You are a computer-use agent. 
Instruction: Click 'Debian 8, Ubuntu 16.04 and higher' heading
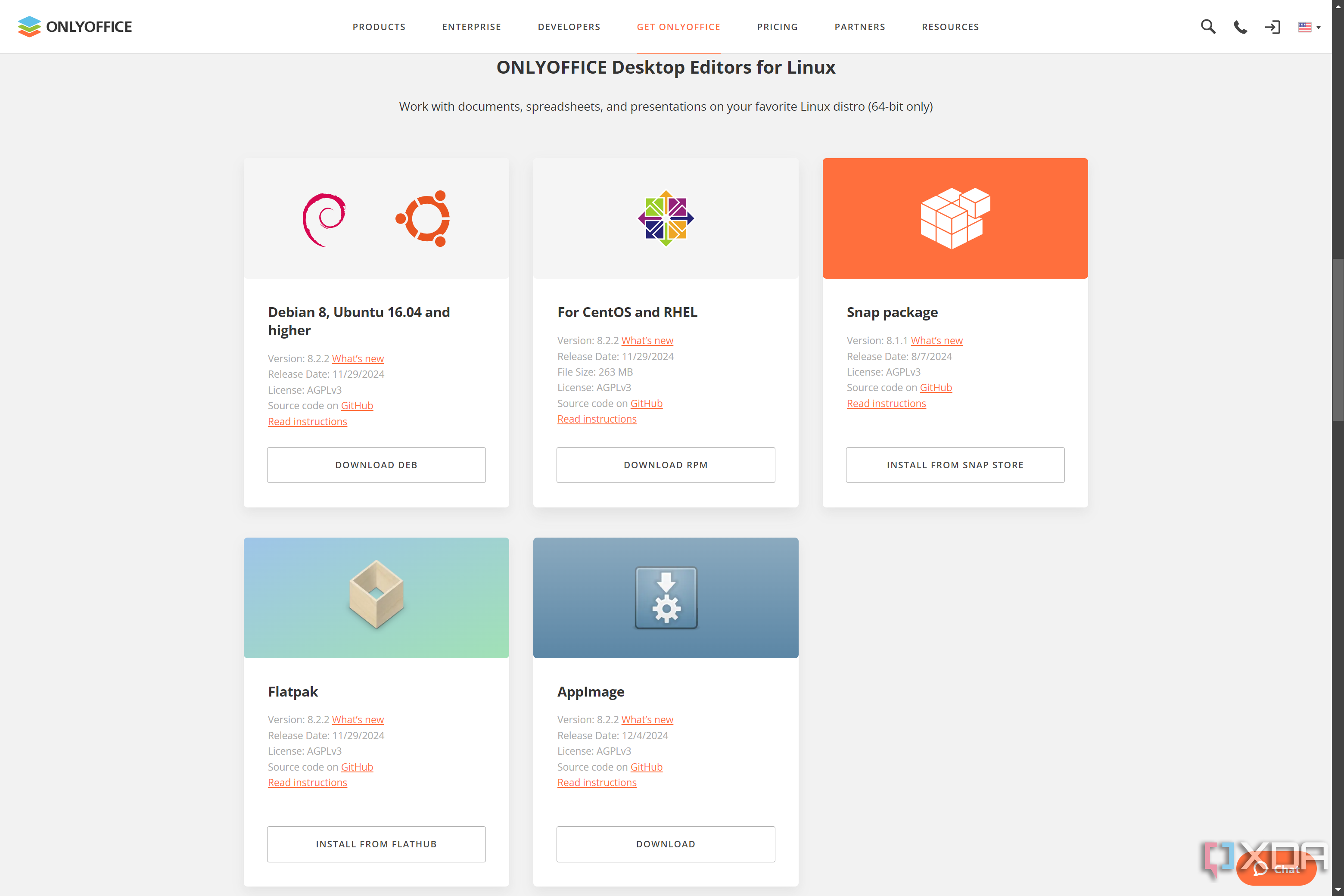pos(359,321)
